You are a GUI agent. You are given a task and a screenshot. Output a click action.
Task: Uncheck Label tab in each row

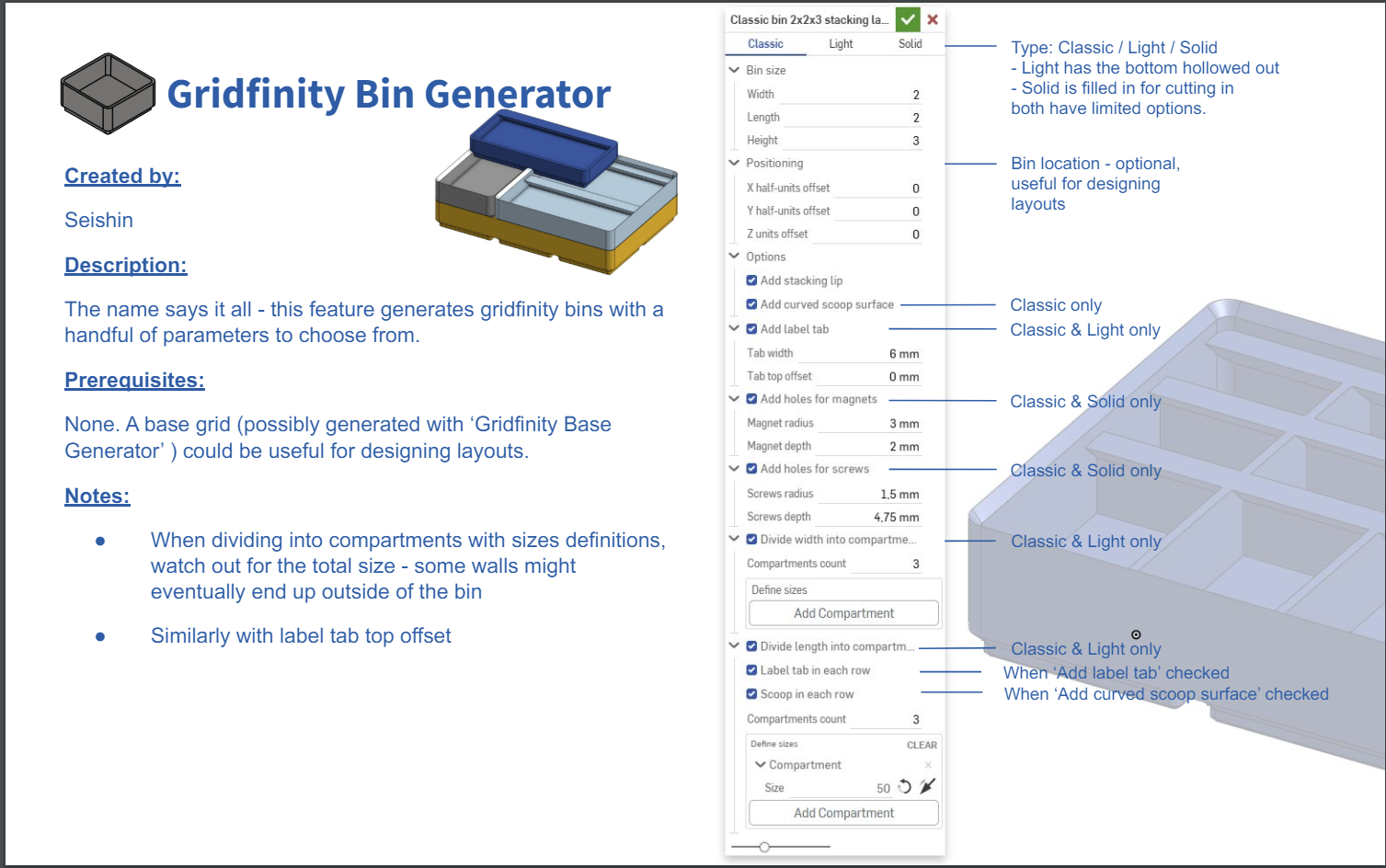click(751, 670)
